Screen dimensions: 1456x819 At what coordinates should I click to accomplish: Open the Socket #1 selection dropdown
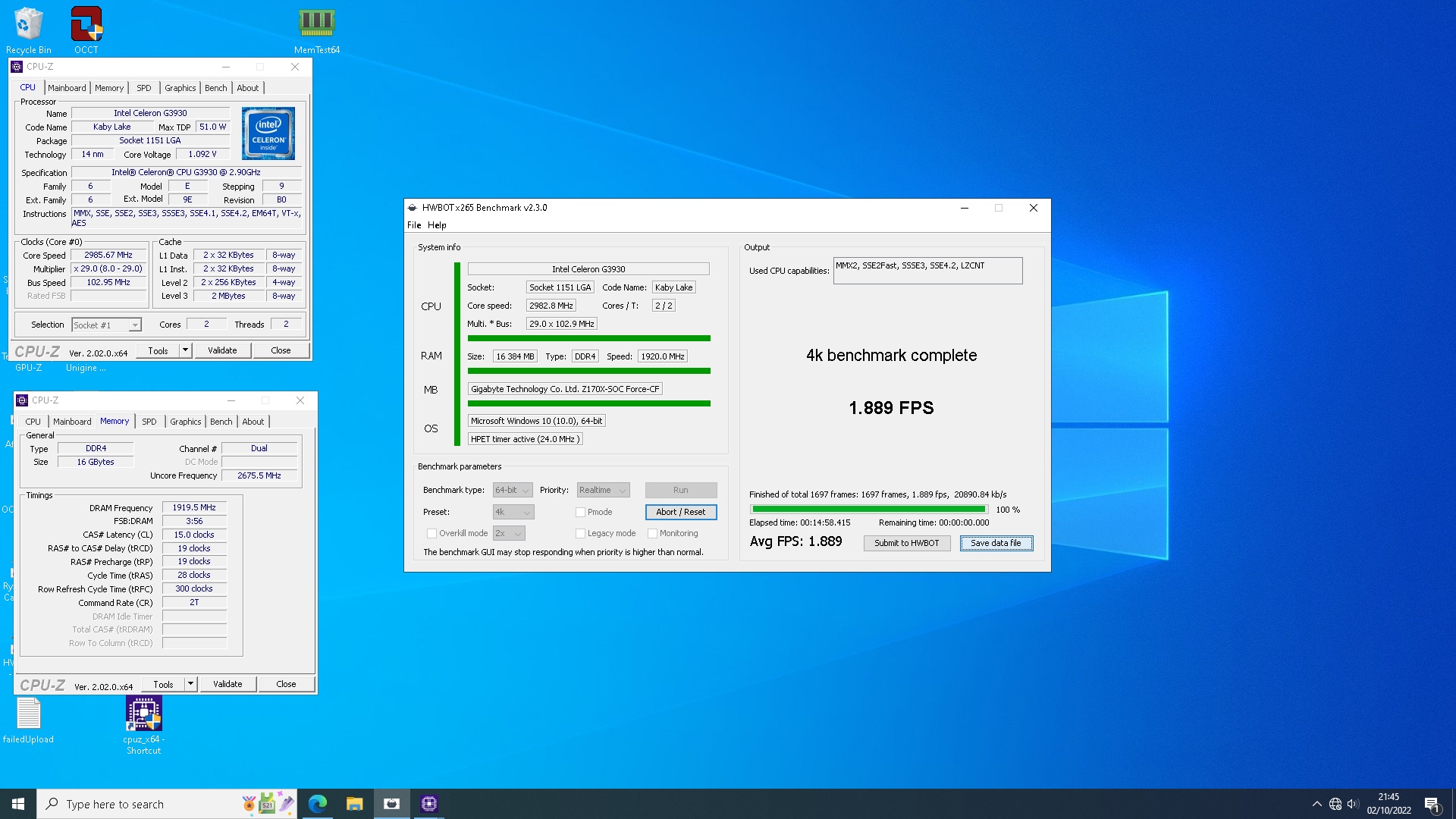(106, 325)
